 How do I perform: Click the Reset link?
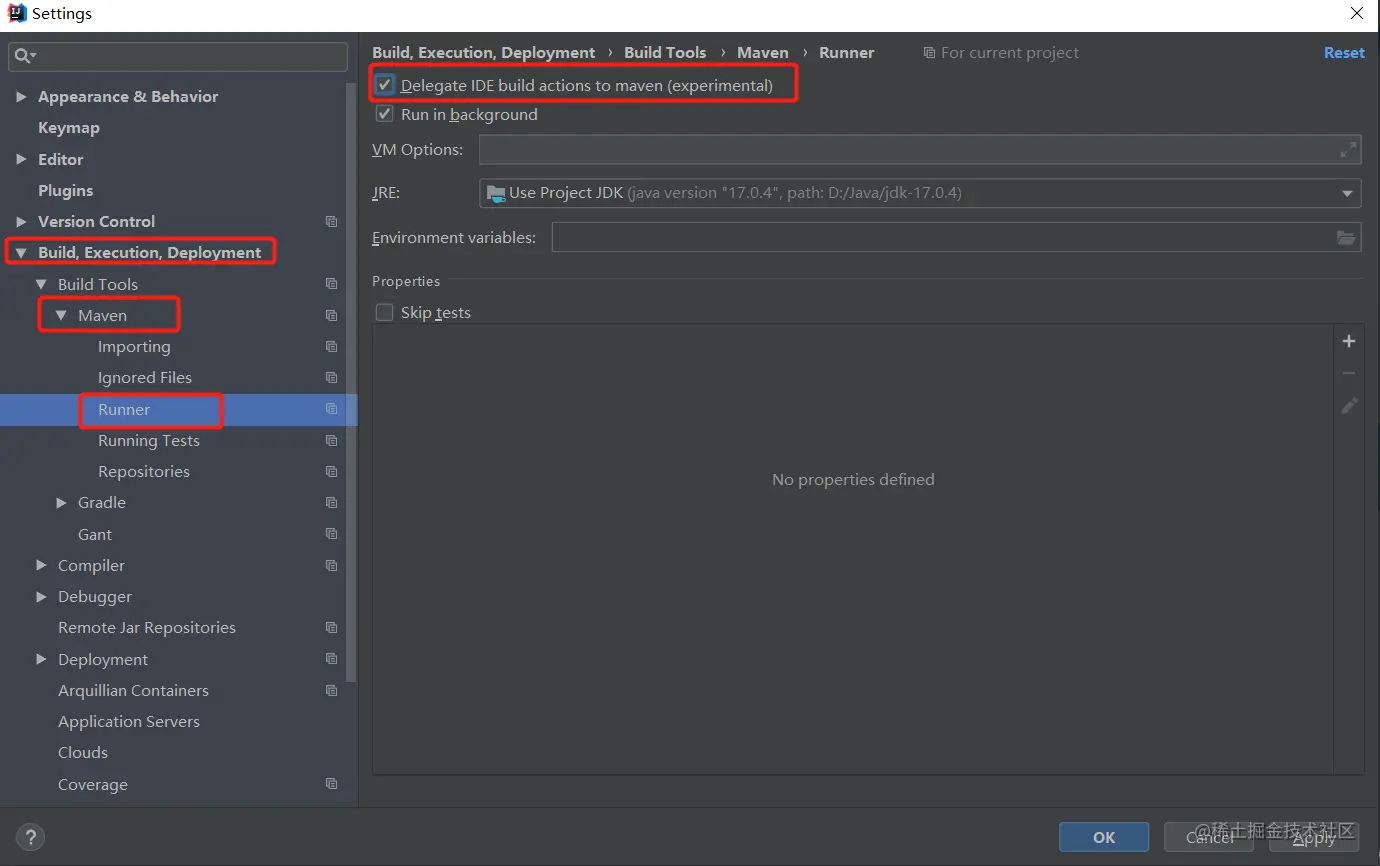coord(1344,53)
